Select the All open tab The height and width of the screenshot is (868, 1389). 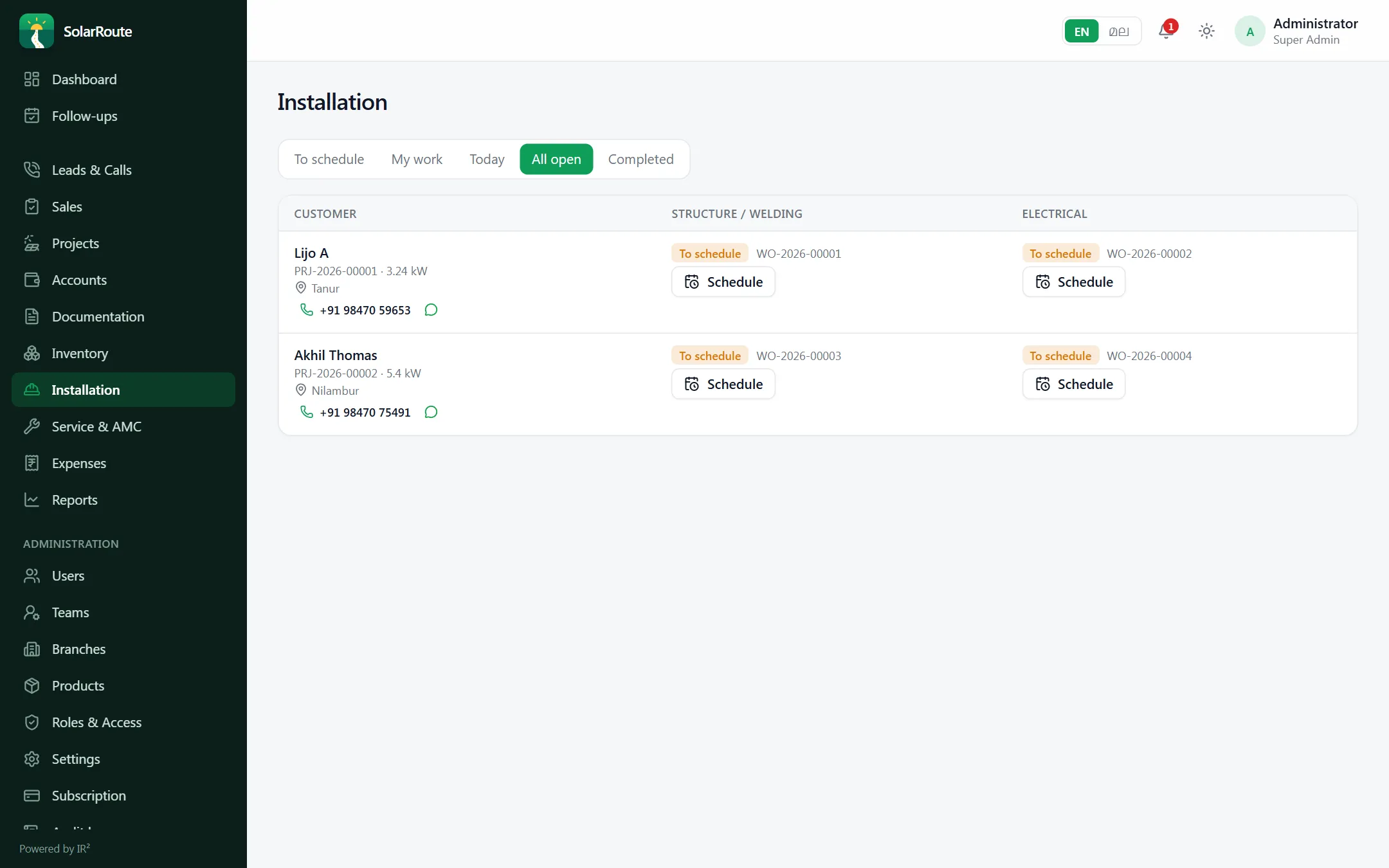click(x=556, y=159)
